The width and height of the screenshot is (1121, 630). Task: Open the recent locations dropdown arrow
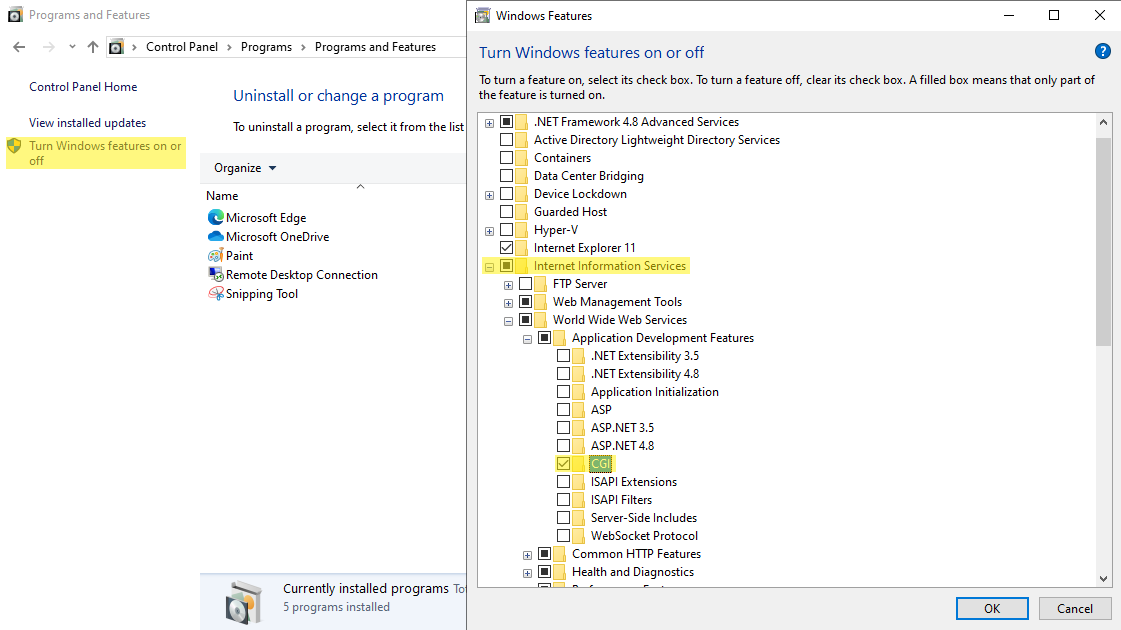tap(72, 47)
